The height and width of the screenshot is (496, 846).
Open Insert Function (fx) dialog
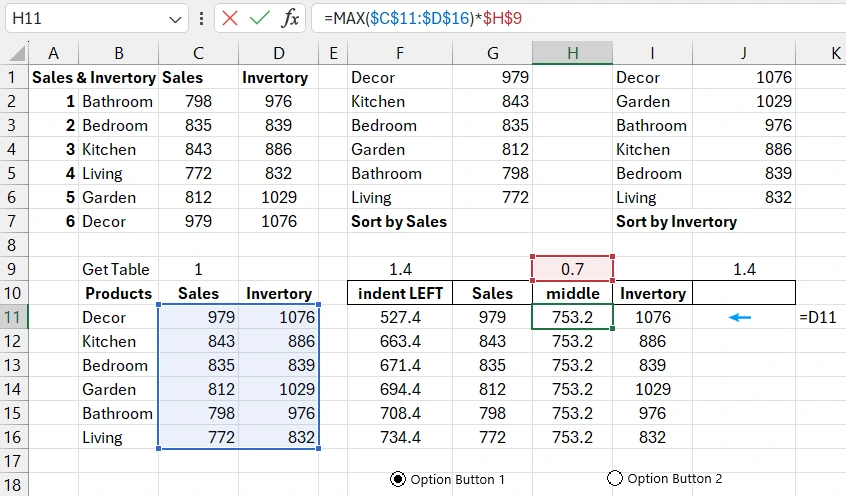pyautogui.click(x=290, y=18)
